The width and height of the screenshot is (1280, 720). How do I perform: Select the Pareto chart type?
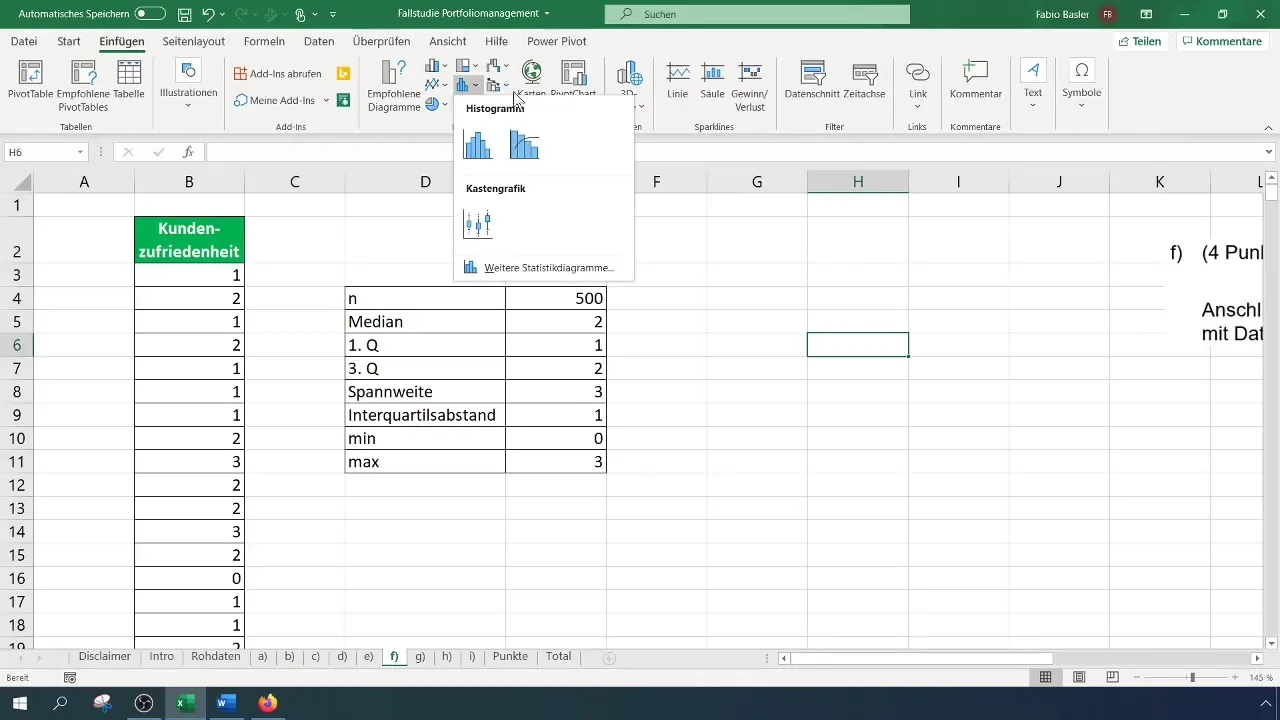coord(524,145)
